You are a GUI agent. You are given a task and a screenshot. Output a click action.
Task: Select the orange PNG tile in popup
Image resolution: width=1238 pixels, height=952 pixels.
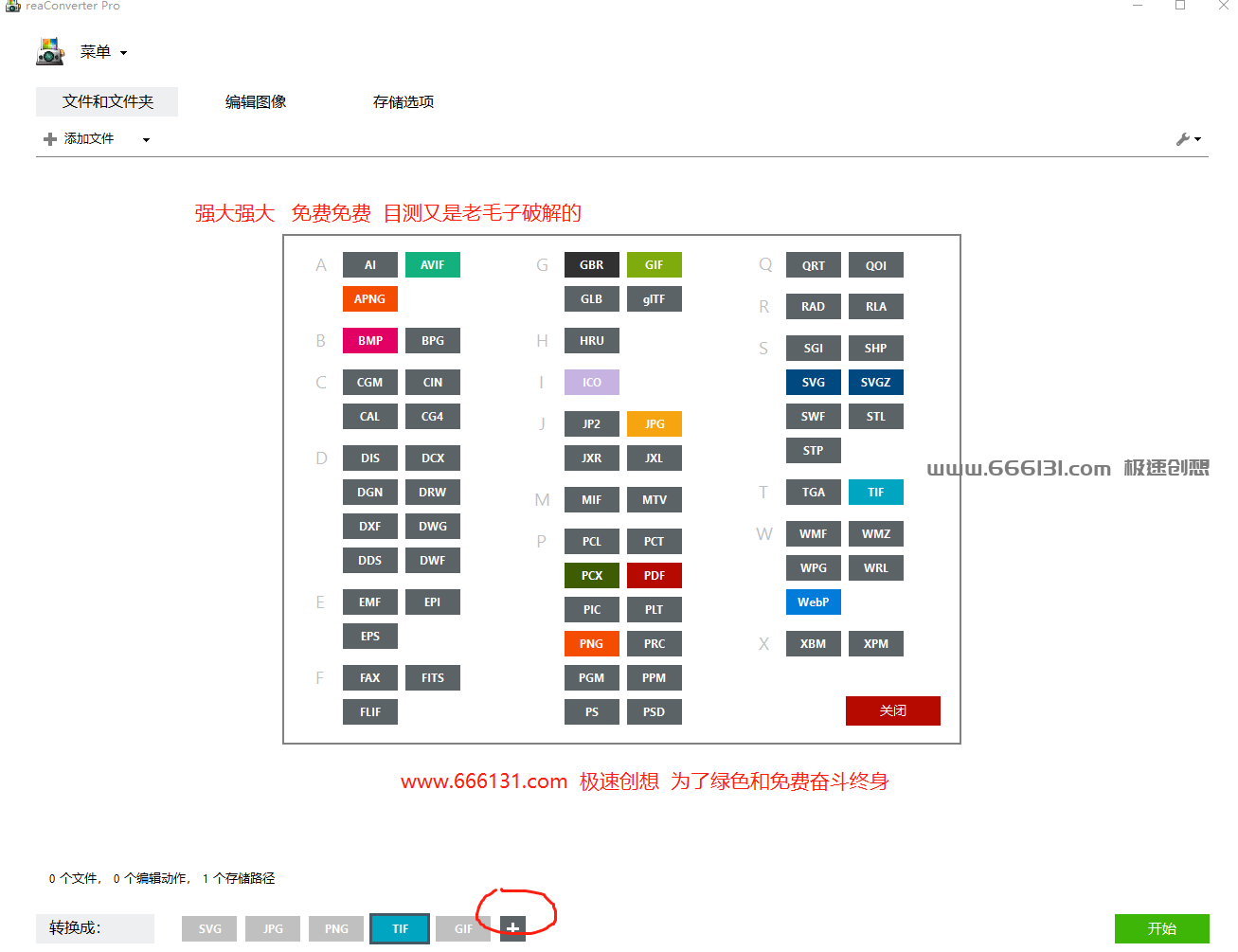tap(592, 644)
